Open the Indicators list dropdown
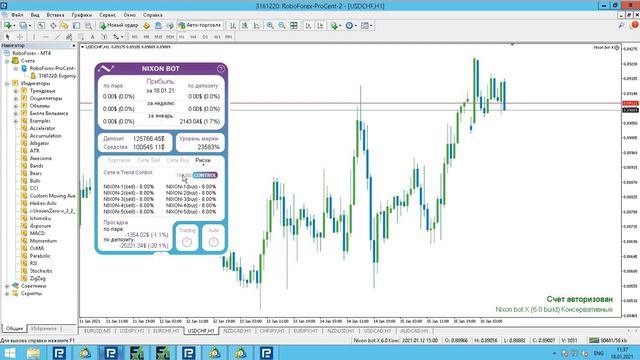 coord(336,25)
